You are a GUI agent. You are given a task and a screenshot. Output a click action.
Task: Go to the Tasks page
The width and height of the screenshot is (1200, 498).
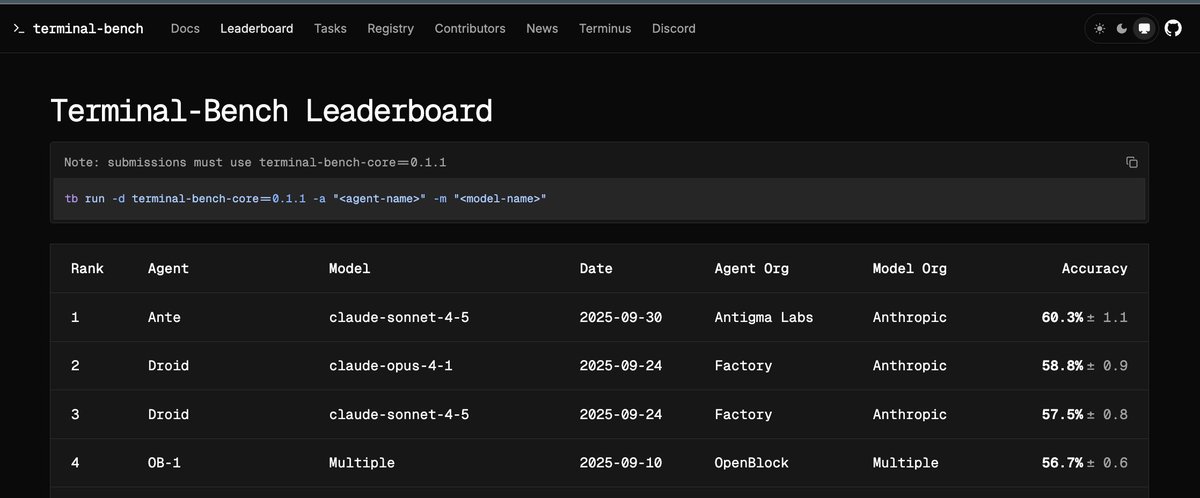click(330, 29)
